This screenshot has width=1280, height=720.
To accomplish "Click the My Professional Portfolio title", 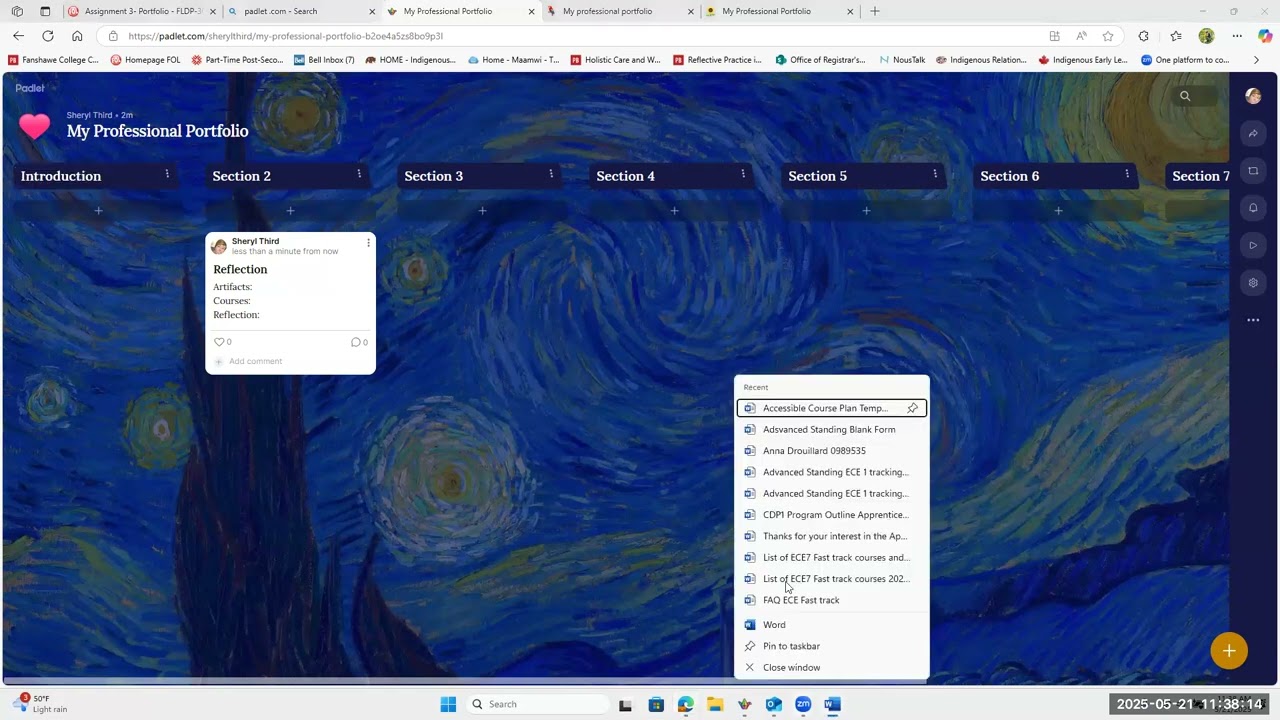I will 157,131.
